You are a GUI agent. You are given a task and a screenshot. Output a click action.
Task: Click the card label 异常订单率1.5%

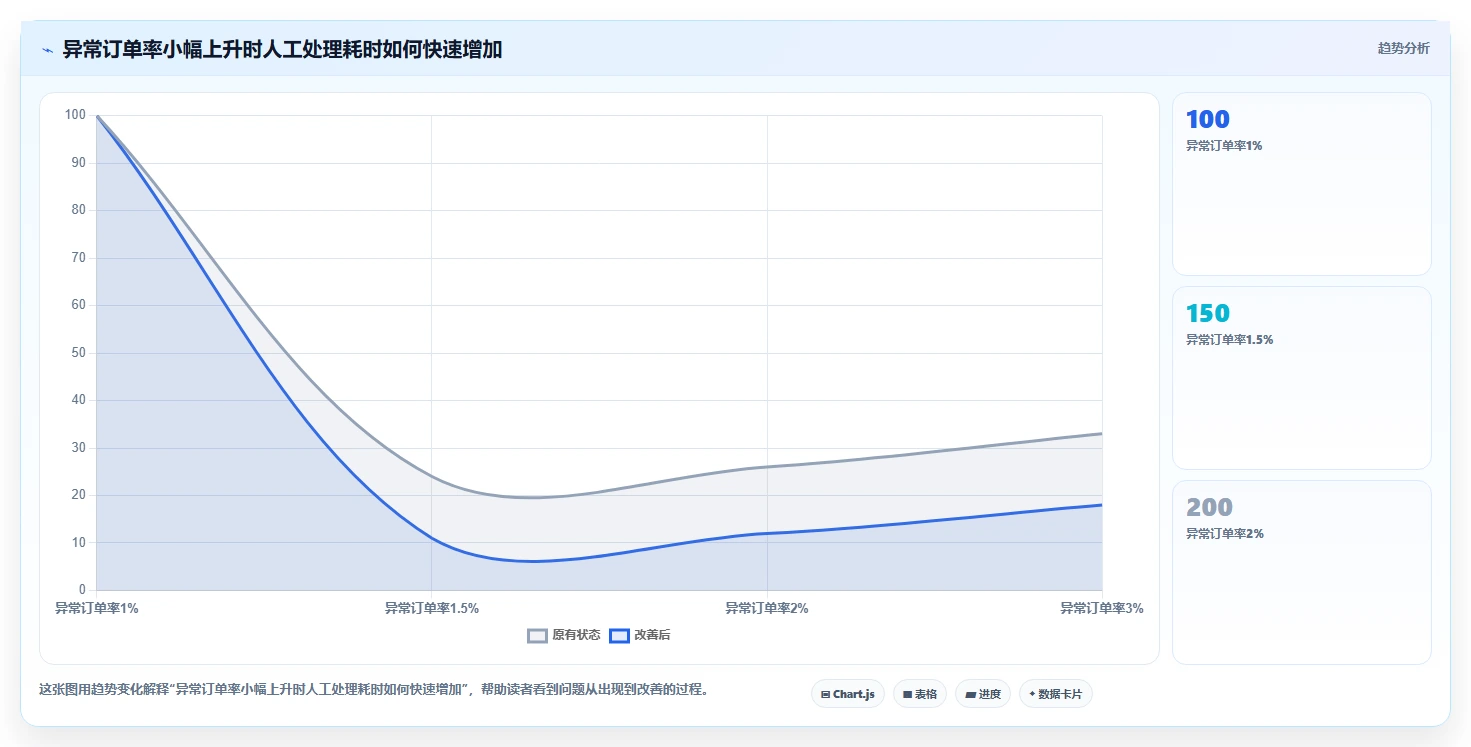point(1229,339)
